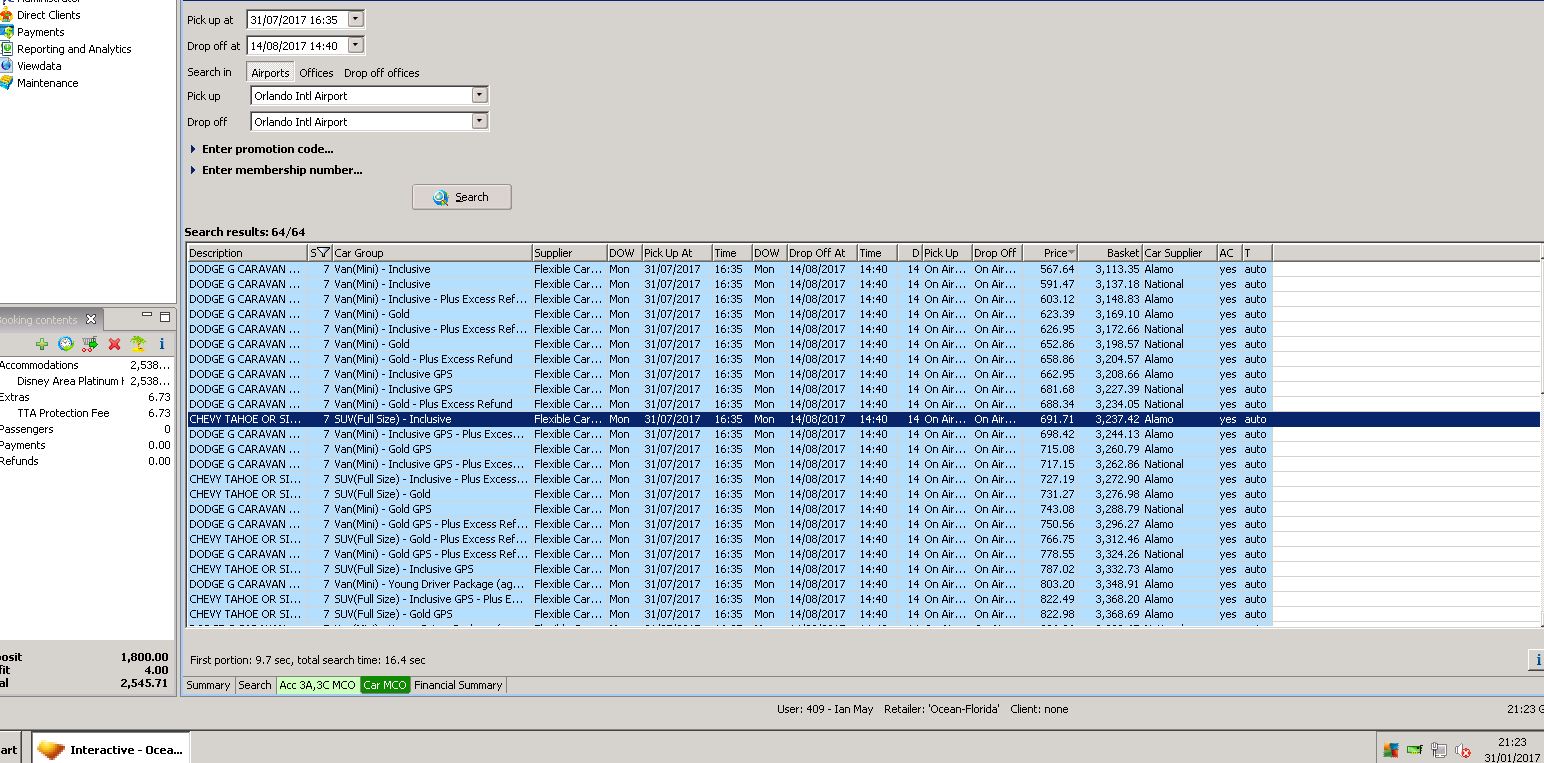This screenshot has width=1544, height=763.
Task: Click the shopping cart checkout icon
Action: point(90,344)
